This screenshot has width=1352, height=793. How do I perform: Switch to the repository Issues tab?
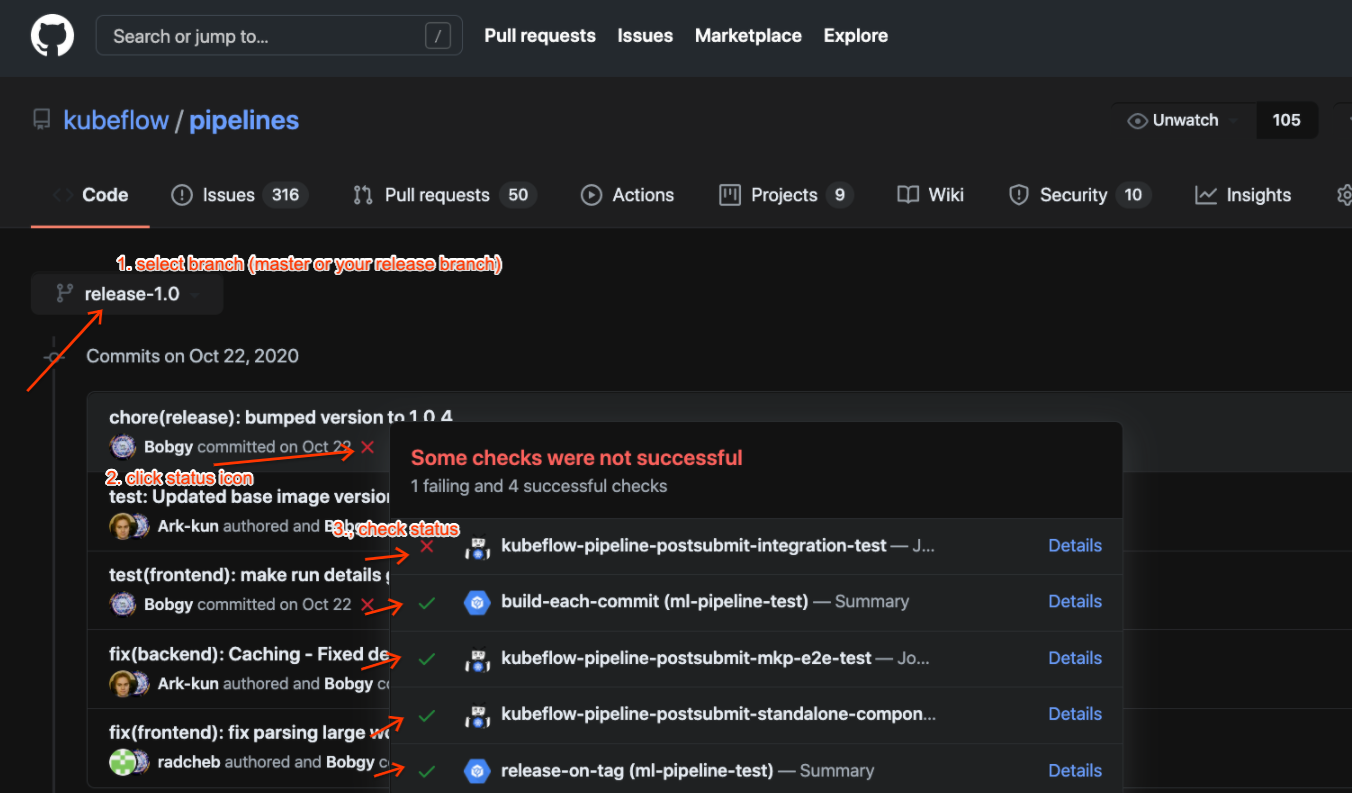[x=239, y=195]
